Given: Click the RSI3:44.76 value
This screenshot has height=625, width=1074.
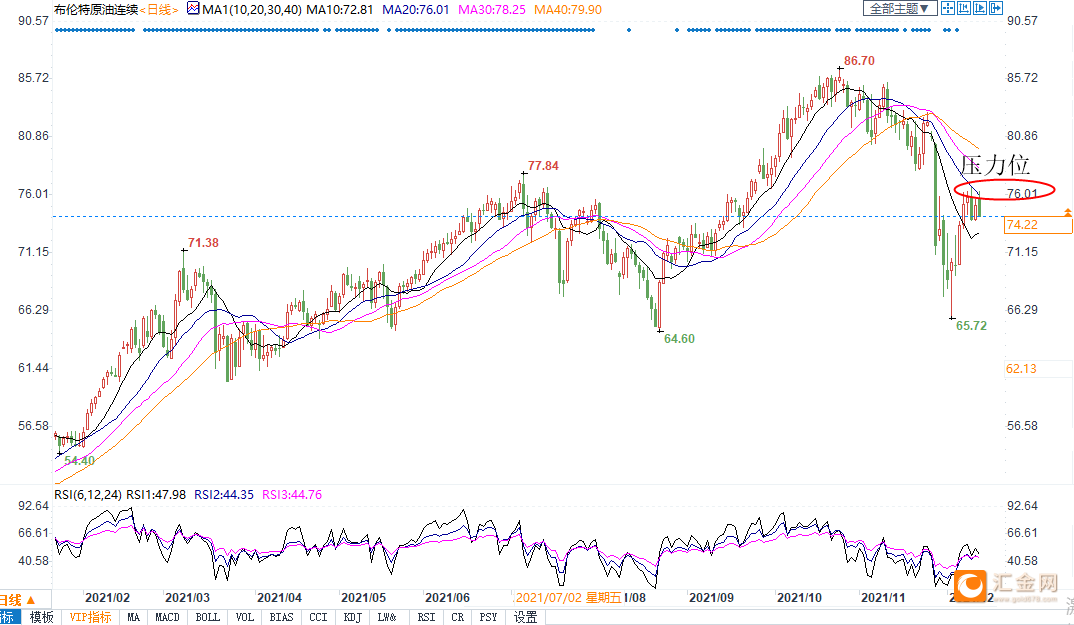Looking at the screenshot, I should coord(292,494).
